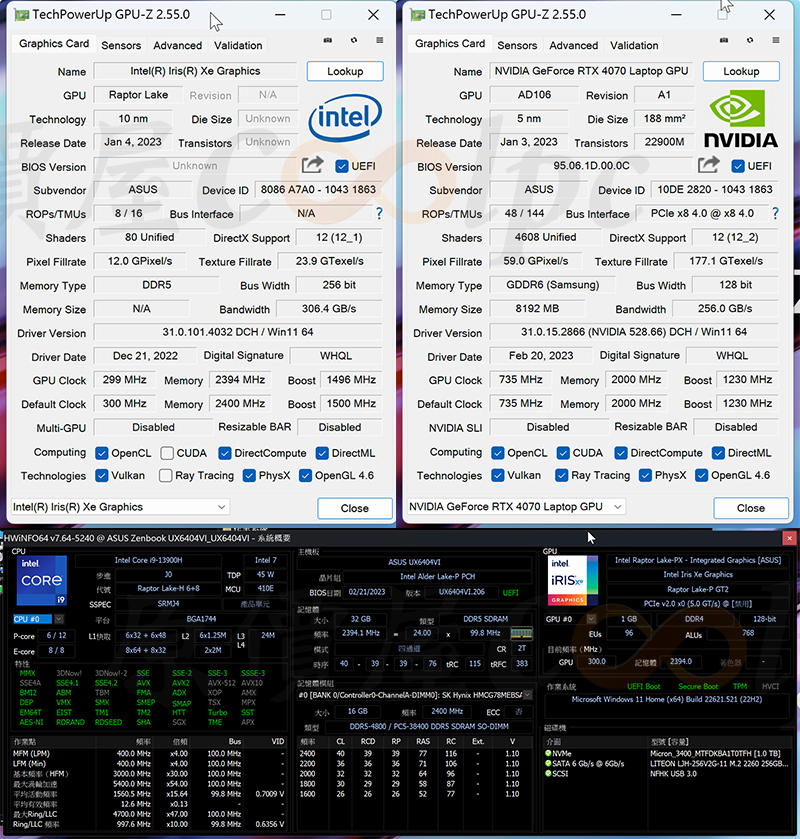Screen dimensions: 800x839
Task: Switch to Sensors tab in Intel GPU-Z window
Action: [121, 45]
